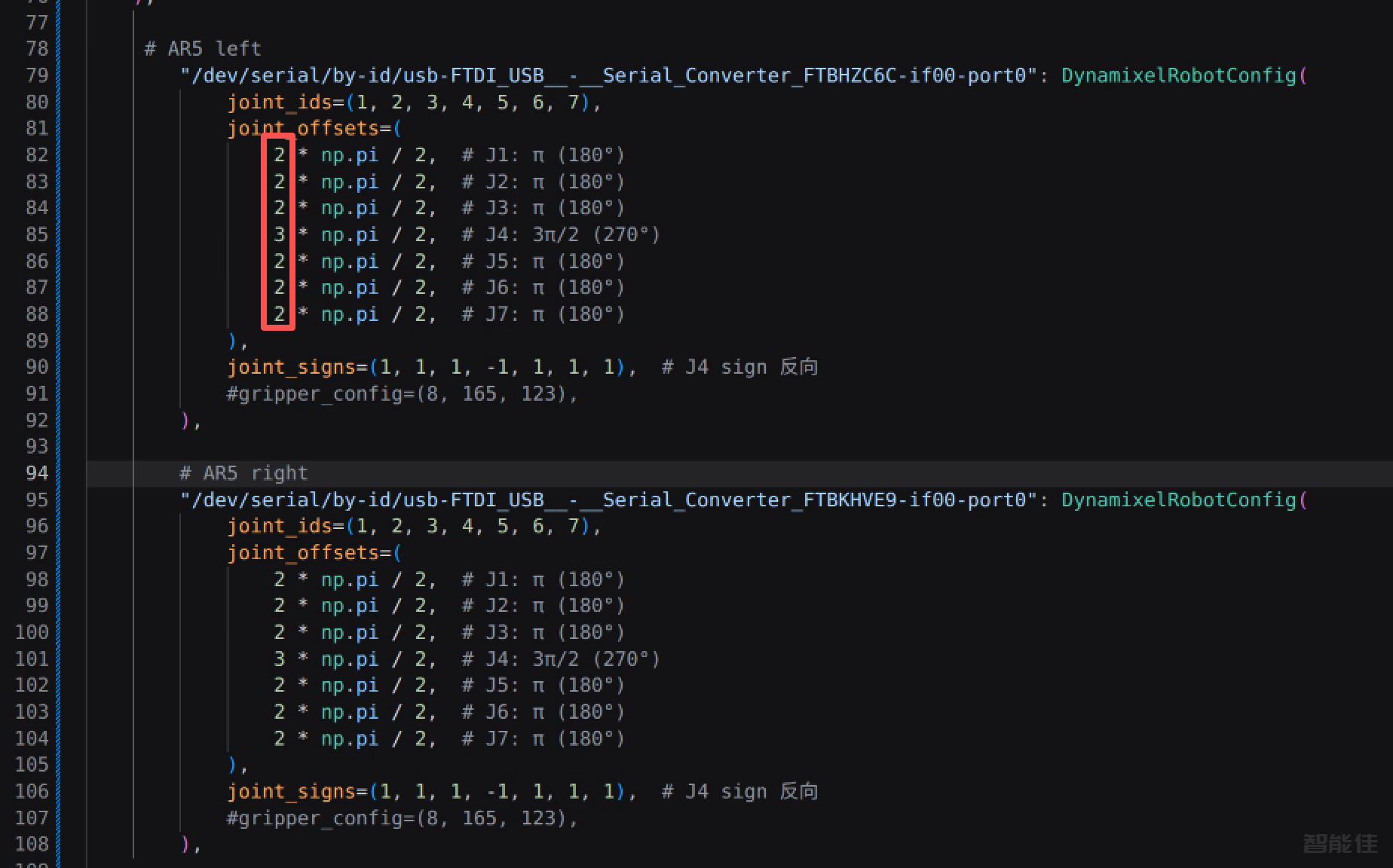
Task: Click line number 79 in the gutter
Action: pyautogui.click(x=37, y=75)
